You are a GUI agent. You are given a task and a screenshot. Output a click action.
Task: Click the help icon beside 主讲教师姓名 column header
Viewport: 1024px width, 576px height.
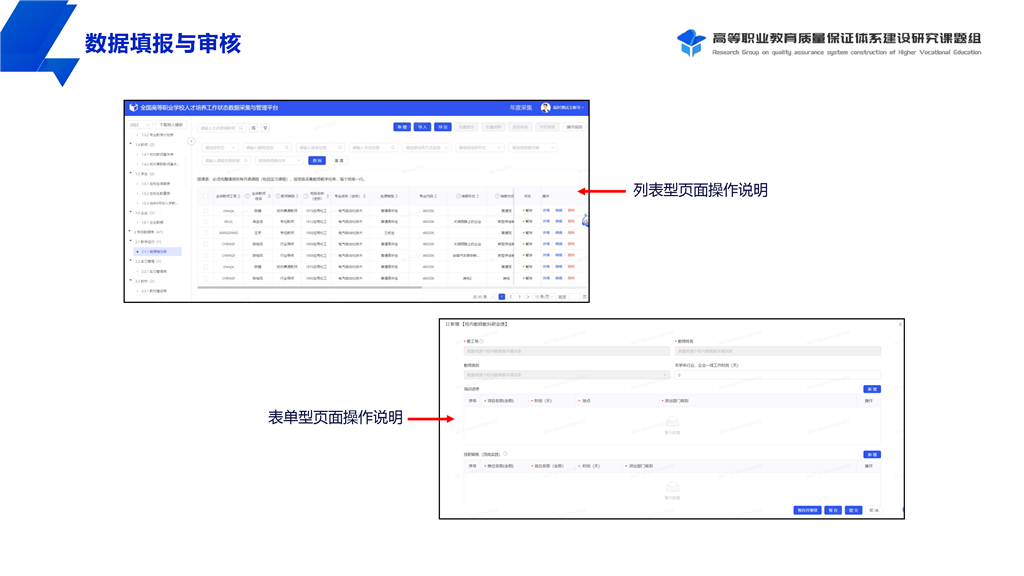[248, 196]
